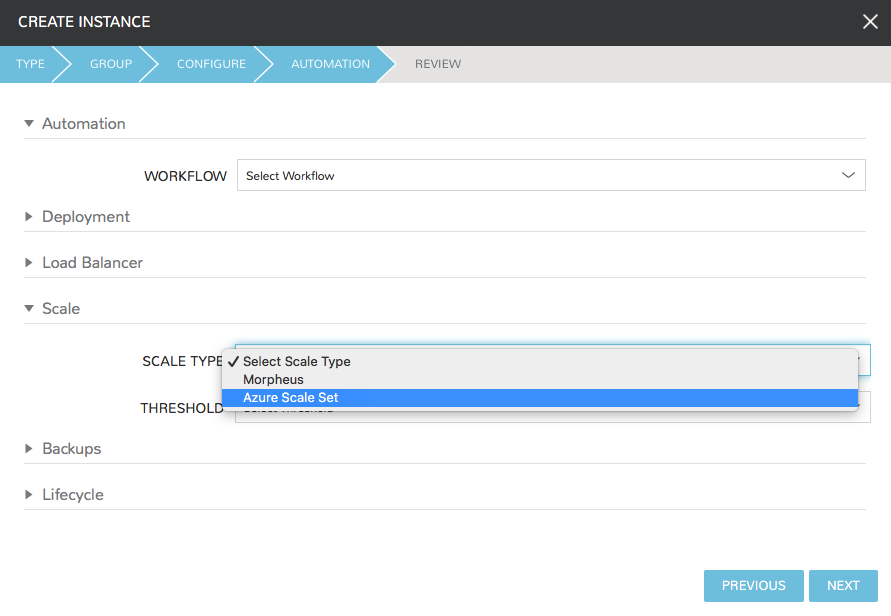The width and height of the screenshot is (891, 616).
Task: Go to the TYPE wizard step
Action: [30, 64]
